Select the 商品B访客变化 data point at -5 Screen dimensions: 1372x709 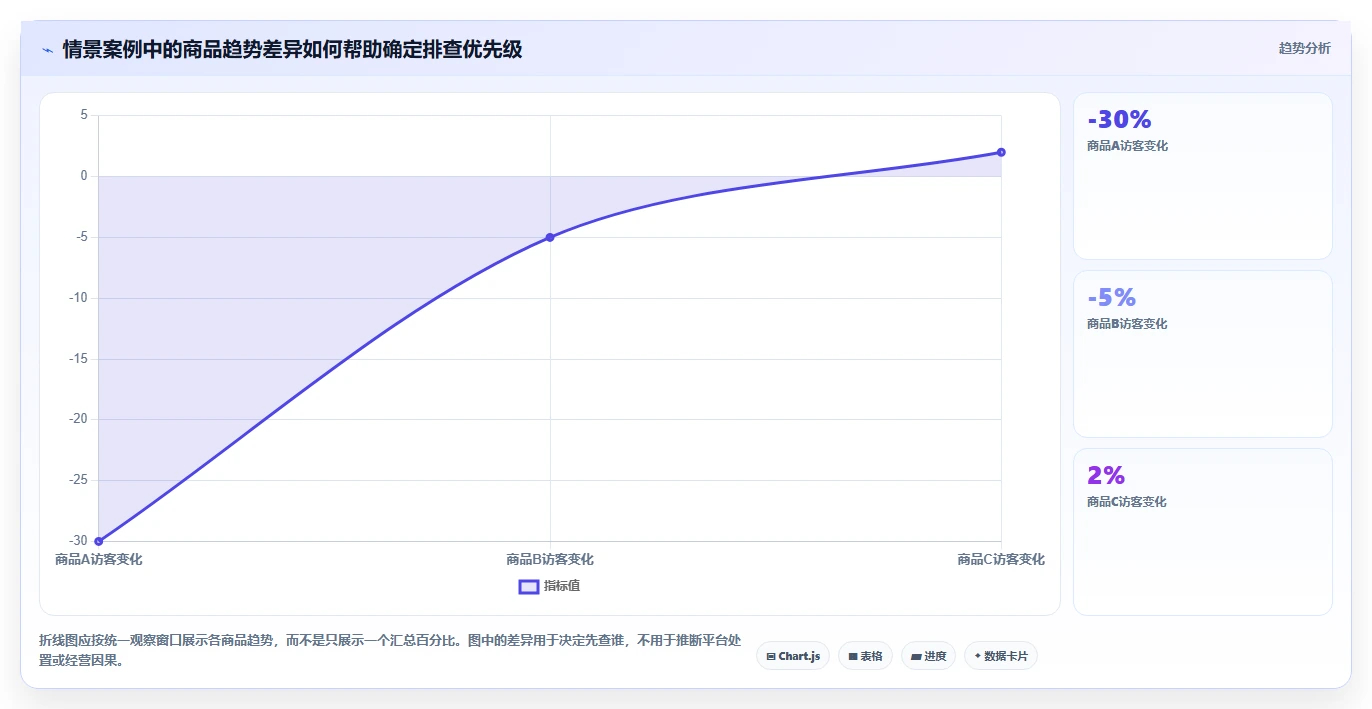click(x=550, y=237)
